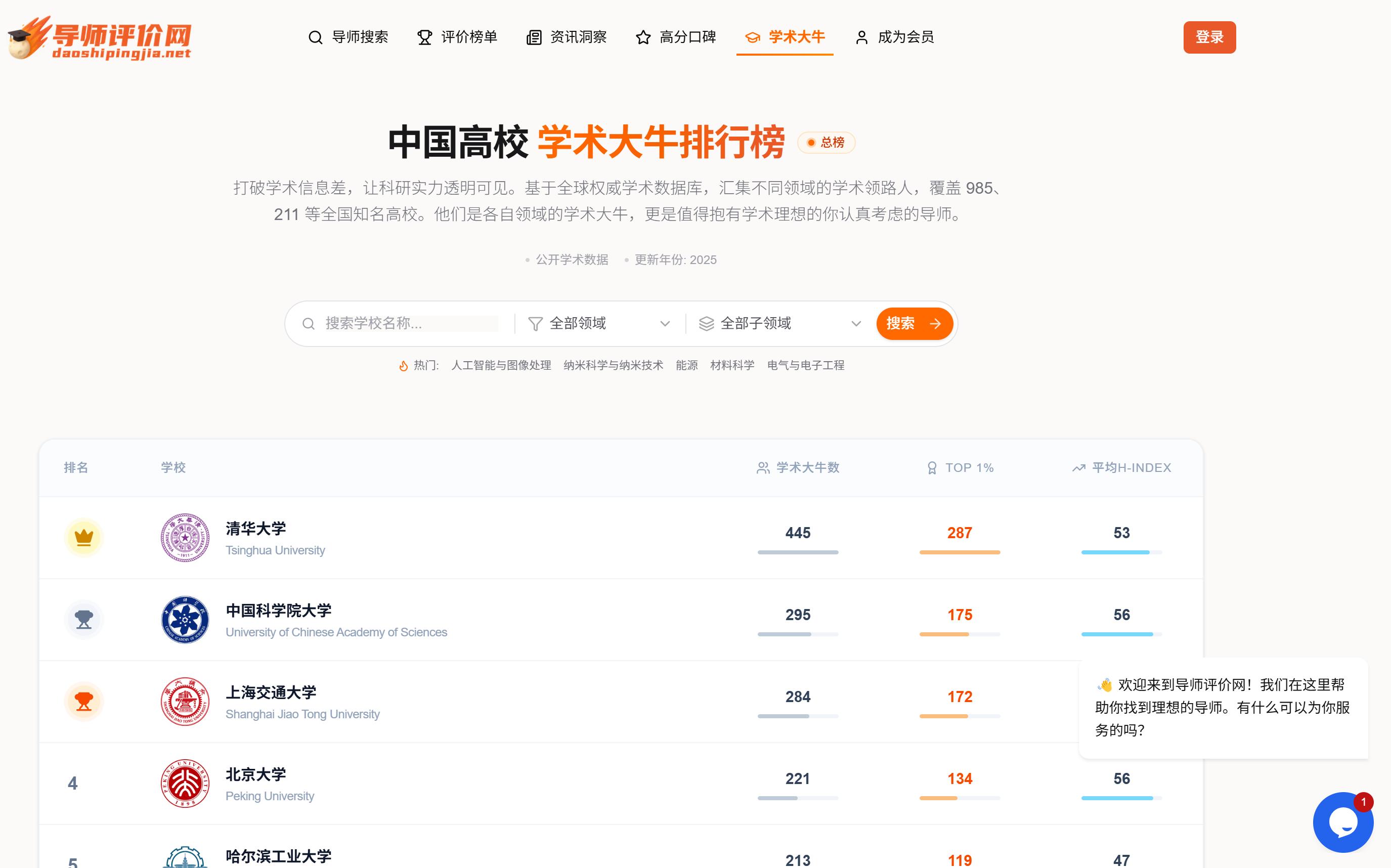Expand the 全部子领域 dropdown

781,324
